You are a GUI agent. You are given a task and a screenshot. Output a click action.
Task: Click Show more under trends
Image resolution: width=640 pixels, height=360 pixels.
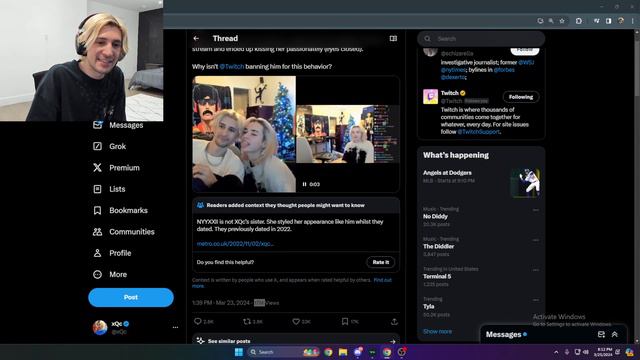click(437, 331)
